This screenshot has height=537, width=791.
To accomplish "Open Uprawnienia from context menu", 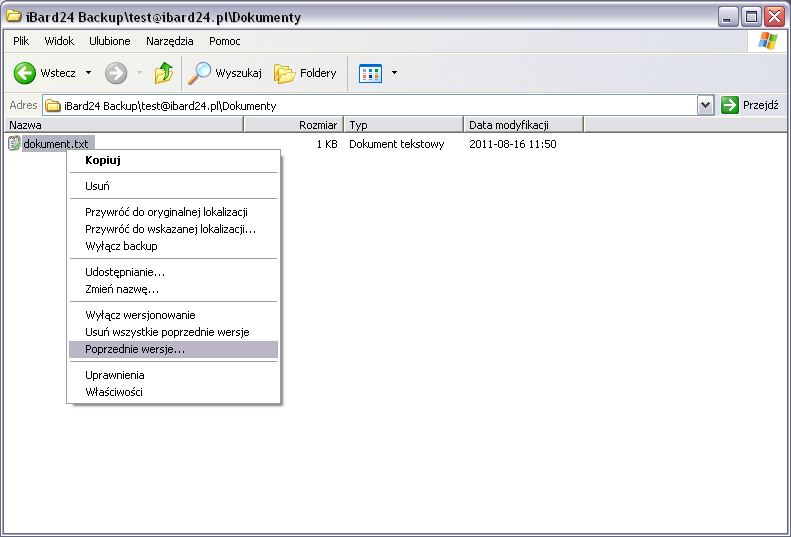I will coord(174,375).
